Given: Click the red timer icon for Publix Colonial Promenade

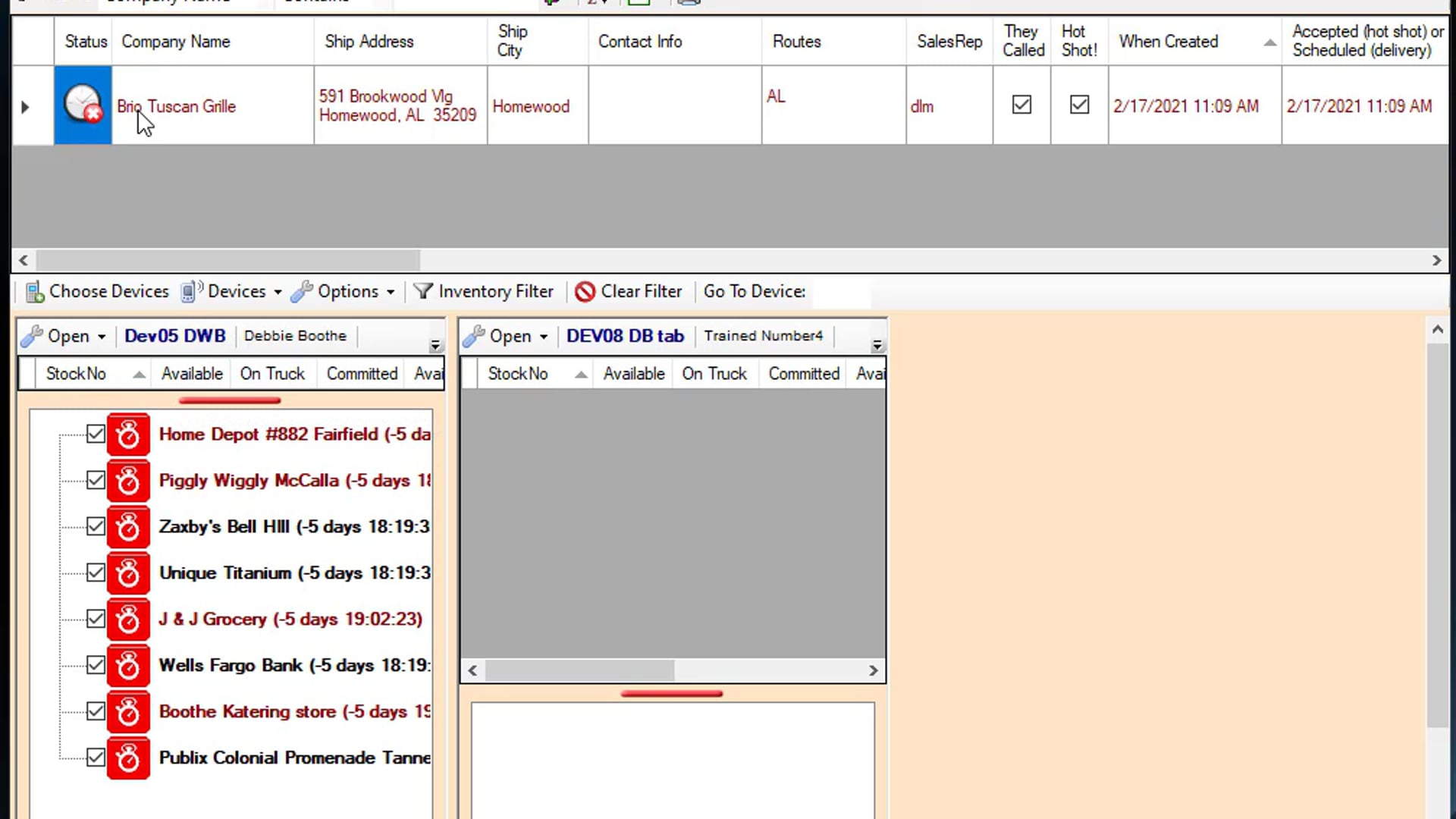Looking at the screenshot, I should coord(128,758).
